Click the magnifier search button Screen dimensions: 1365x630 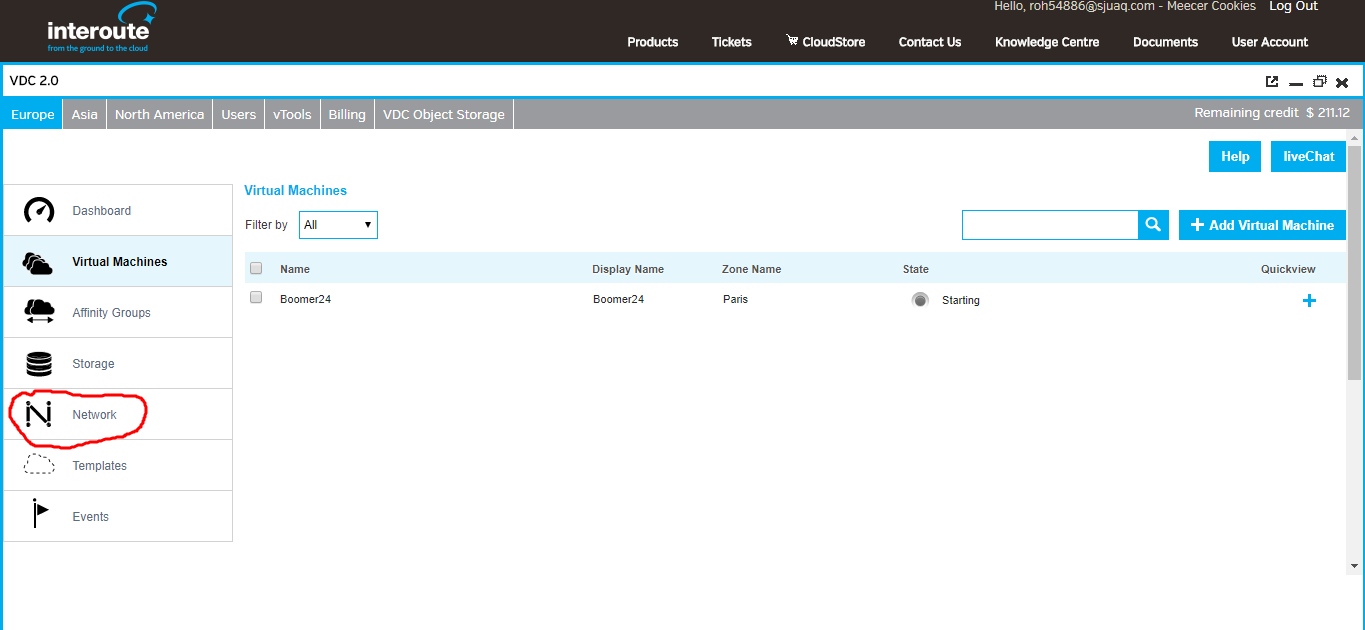1153,225
